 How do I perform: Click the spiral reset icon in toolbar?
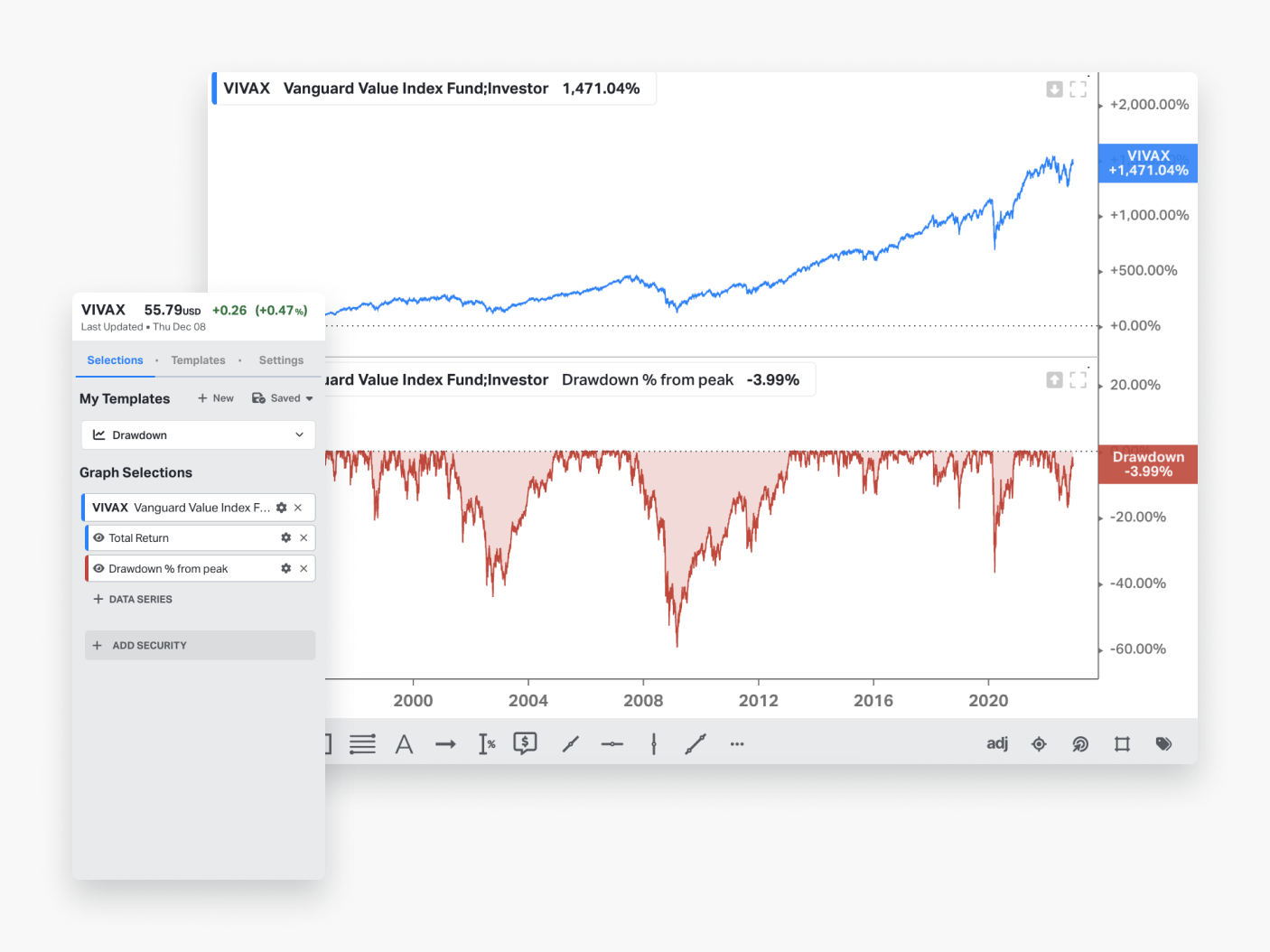[x=1080, y=744]
